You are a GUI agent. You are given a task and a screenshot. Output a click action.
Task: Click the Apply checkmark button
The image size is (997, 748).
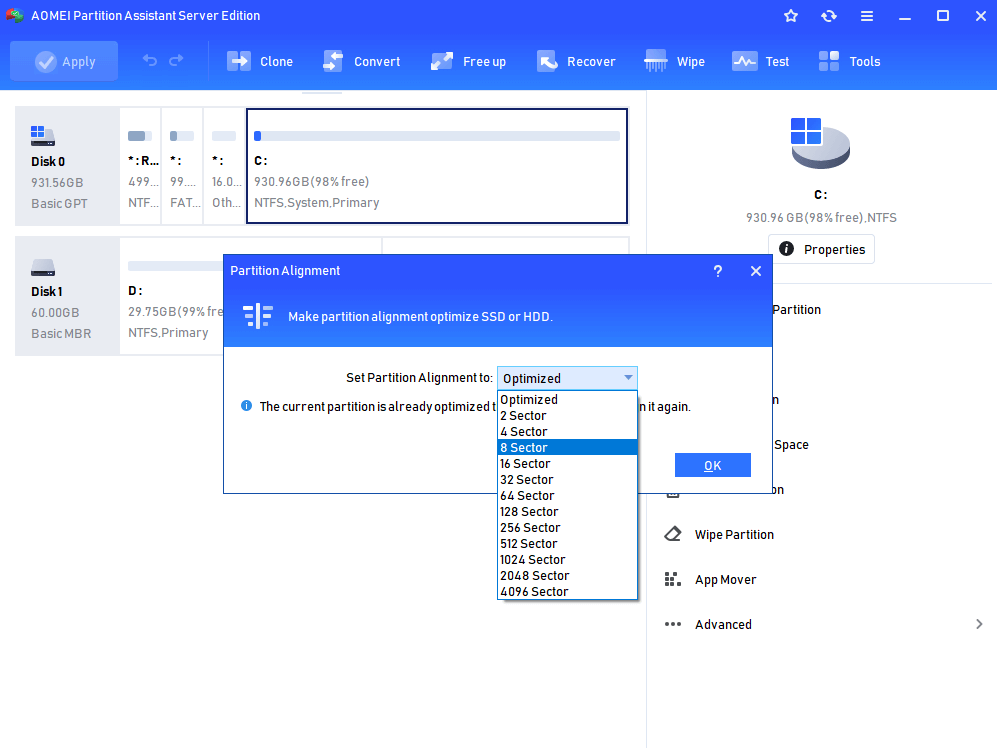[64, 62]
